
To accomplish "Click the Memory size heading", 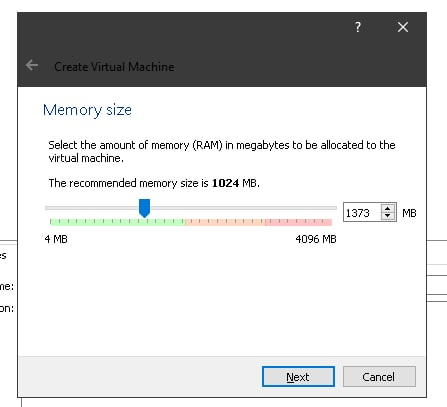I will pyautogui.click(x=87, y=110).
